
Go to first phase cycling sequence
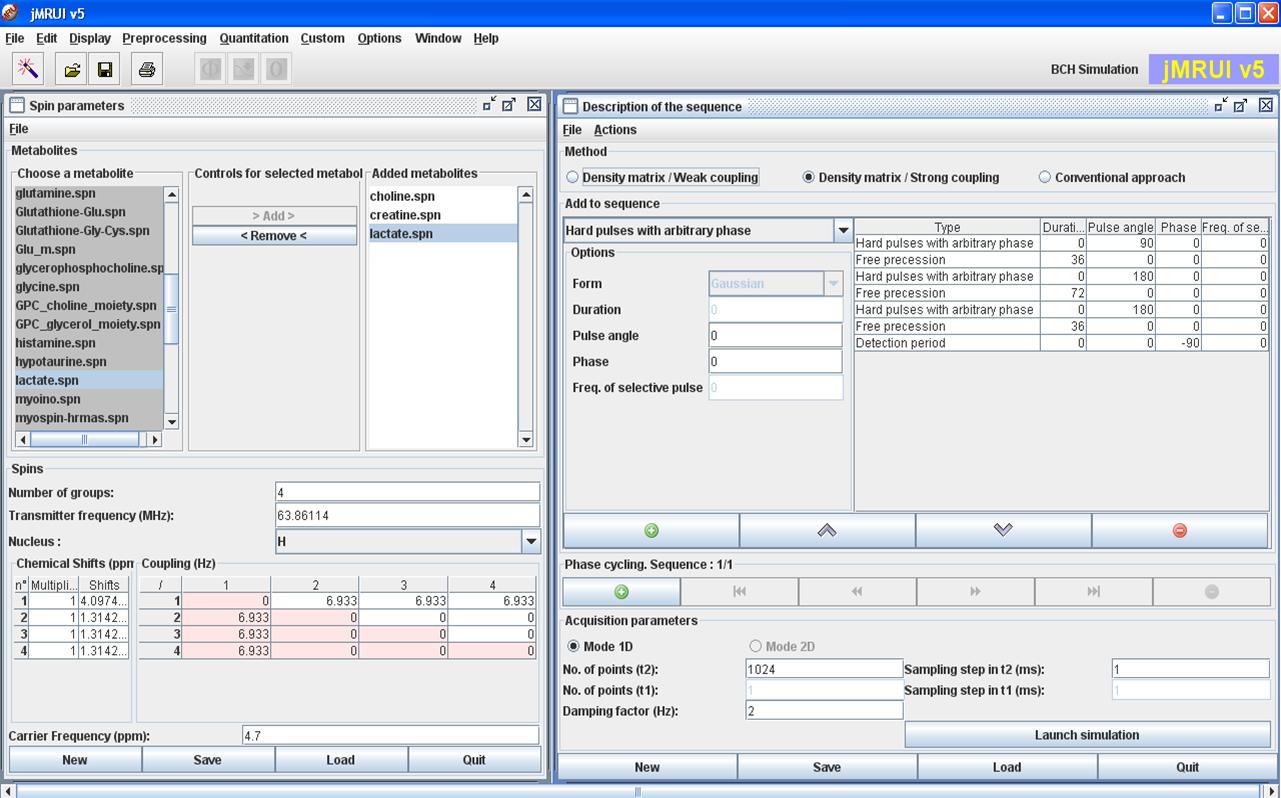[x=739, y=592]
